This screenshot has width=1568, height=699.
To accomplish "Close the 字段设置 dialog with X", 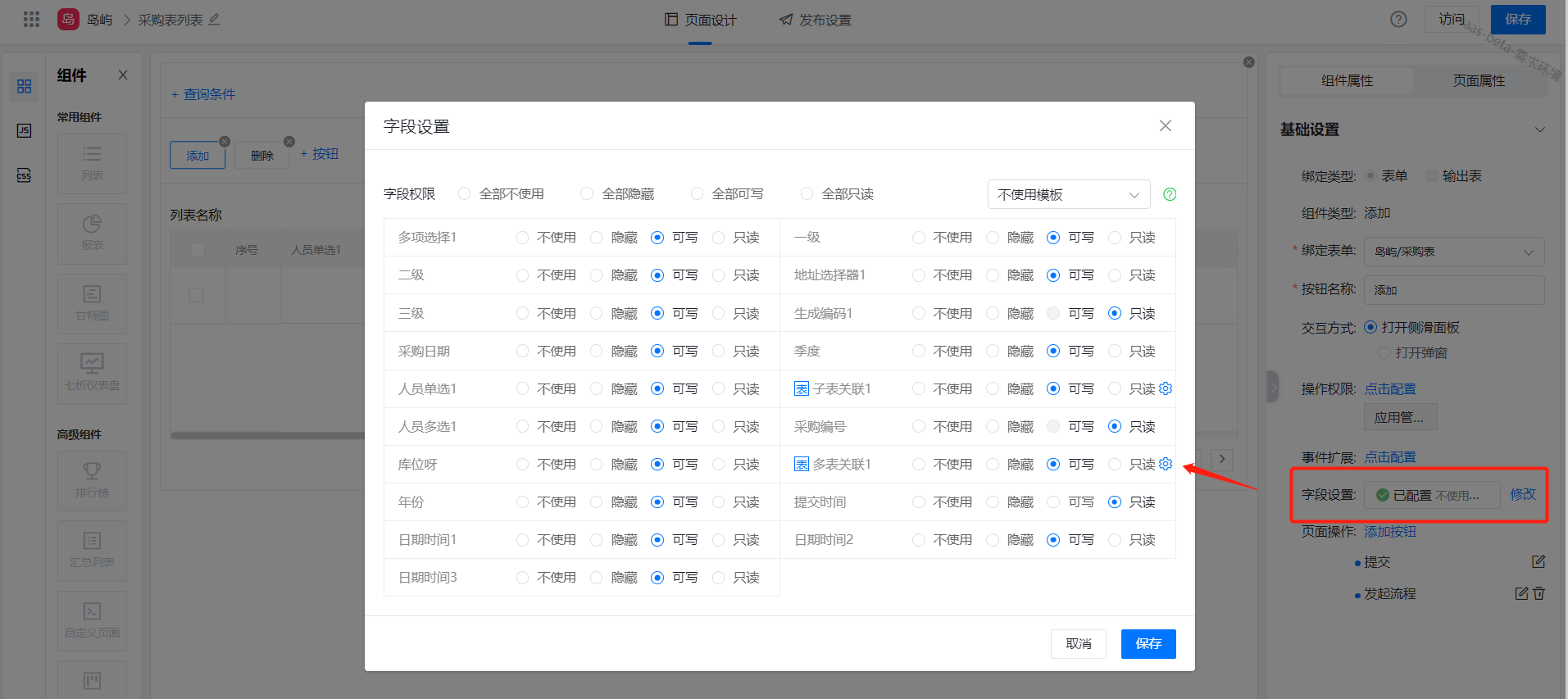I will coord(1166,125).
